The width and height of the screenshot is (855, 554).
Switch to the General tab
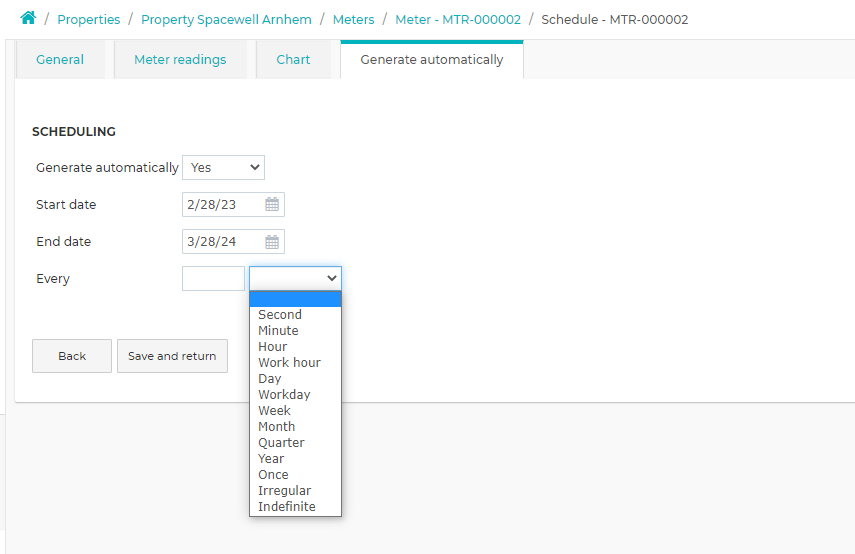60,59
